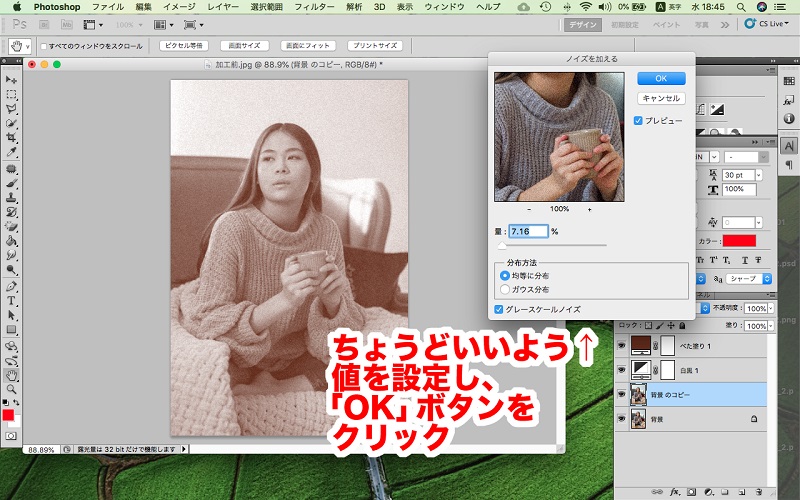Viewport: 800px width, 500px height.
Task: Open the Info panel icon in dock
Action: coord(789,118)
